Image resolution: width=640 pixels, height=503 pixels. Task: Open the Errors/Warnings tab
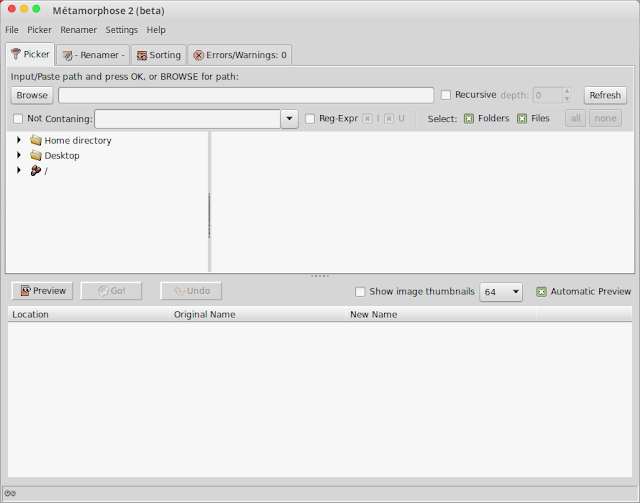240,55
